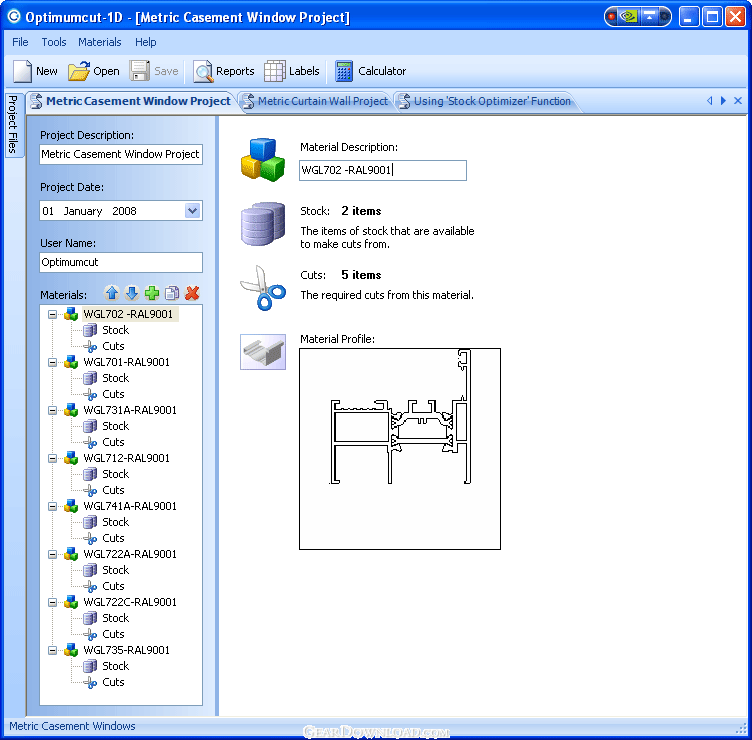Click in the Material Description field

pyautogui.click(x=383, y=170)
